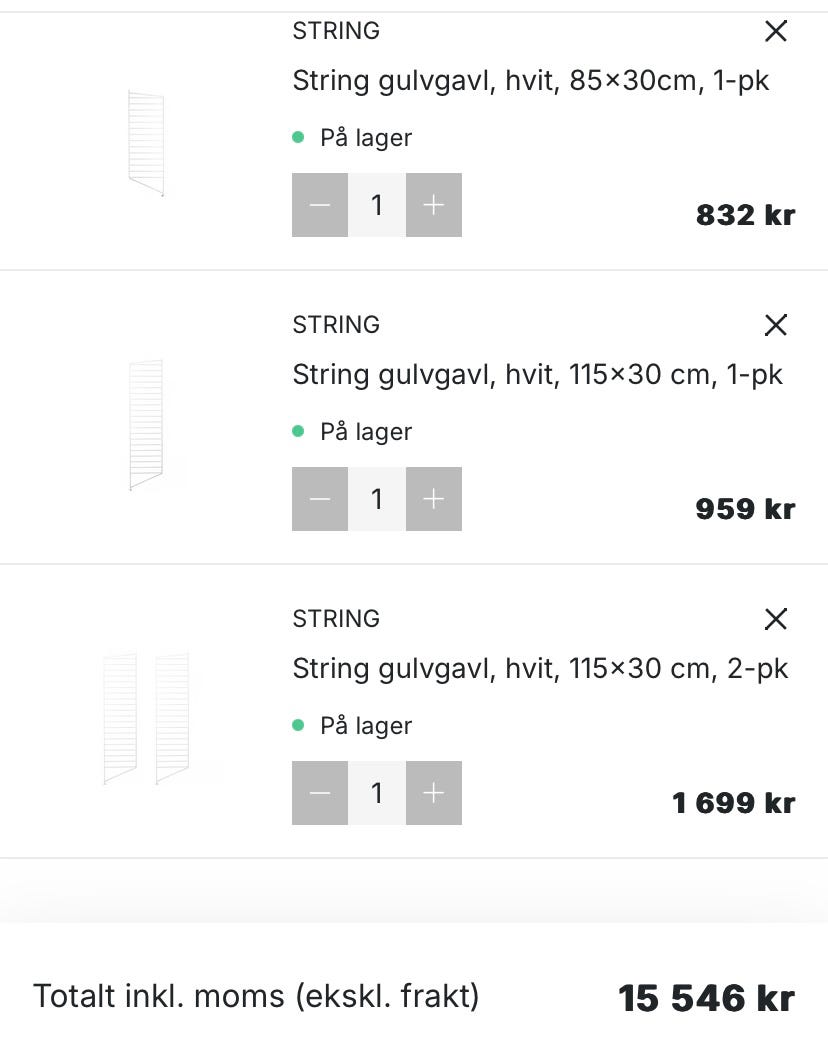This screenshot has width=828, height=1057.
Task: Click quantity field of 115×30 cm 1-pk item
Action: coord(377,499)
